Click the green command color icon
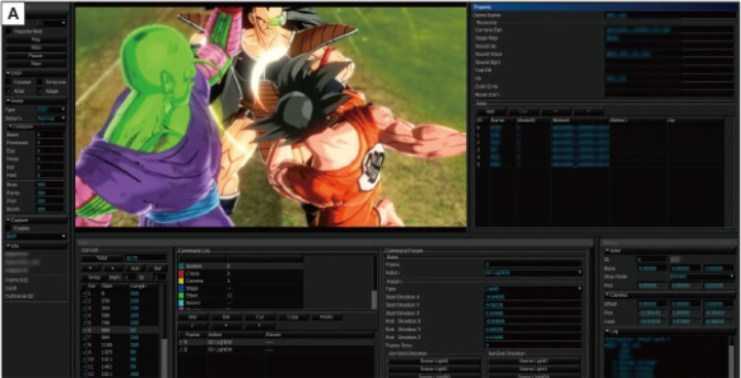Image resolution: width=741 pixels, height=378 pixels. pos(181,296)
